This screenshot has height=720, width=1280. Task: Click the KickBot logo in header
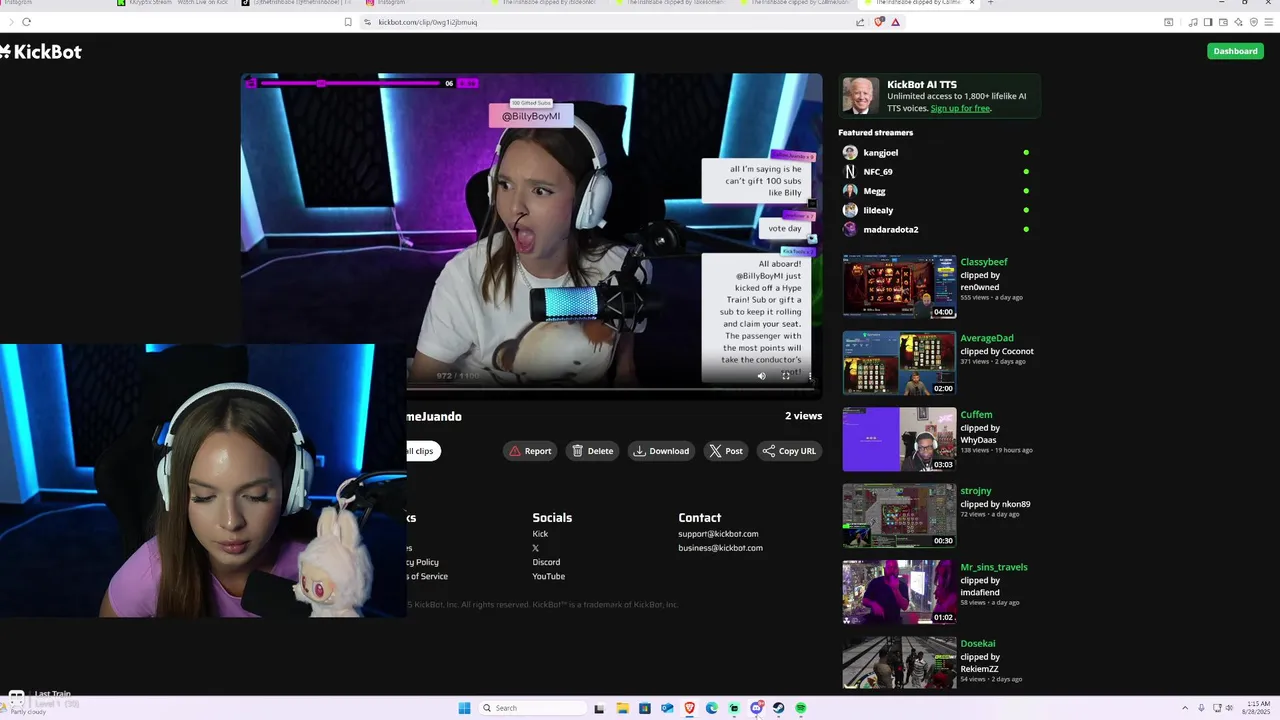41,52
